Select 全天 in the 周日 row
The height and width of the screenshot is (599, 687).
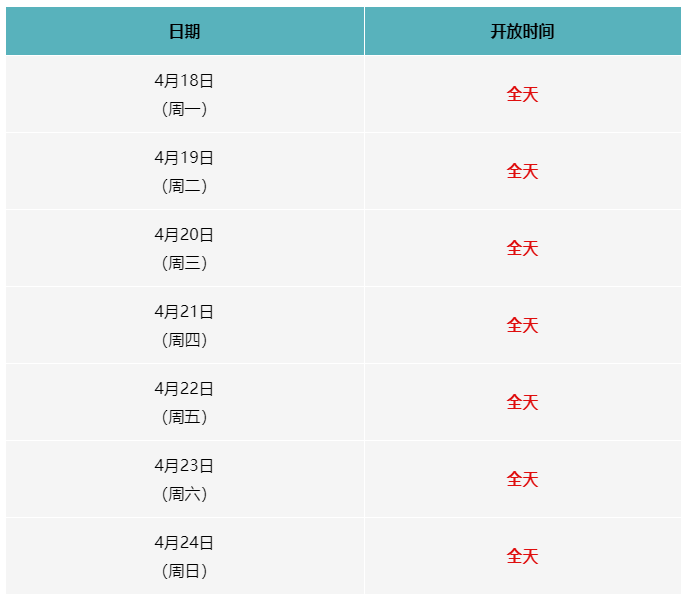[x=522, y=556]
